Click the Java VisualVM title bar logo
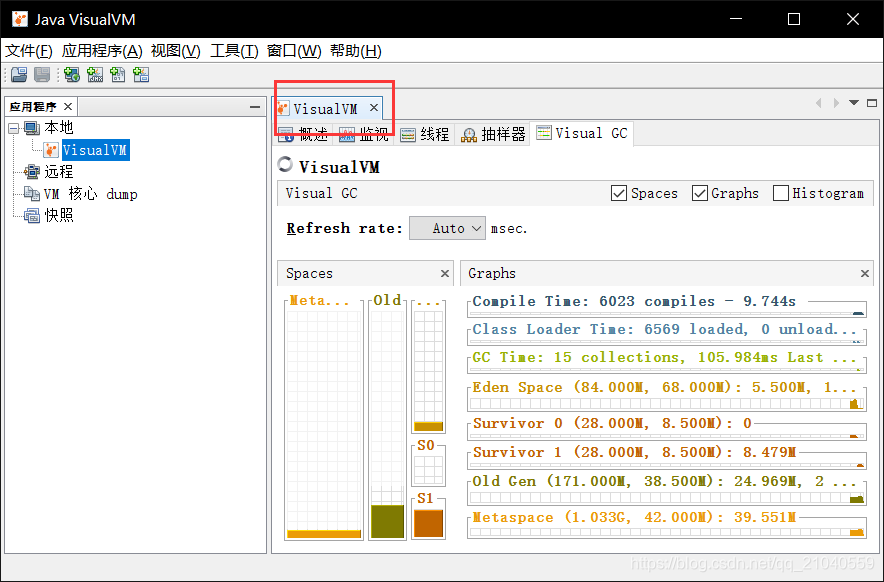The width and height of the screenshot is (884, 582). click(x=20, y=19)
